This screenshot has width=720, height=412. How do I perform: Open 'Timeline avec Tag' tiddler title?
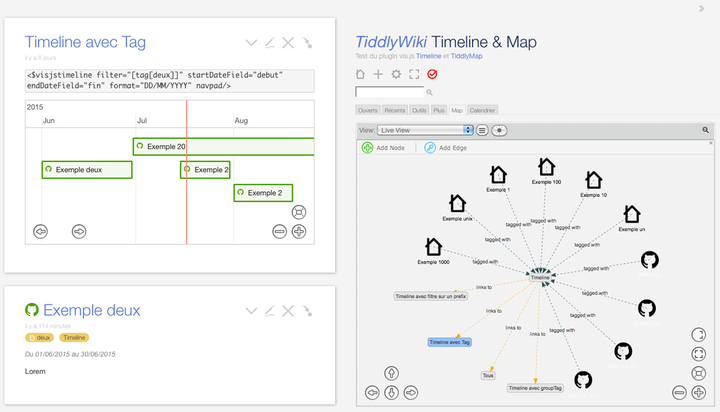tap(85, 42)
